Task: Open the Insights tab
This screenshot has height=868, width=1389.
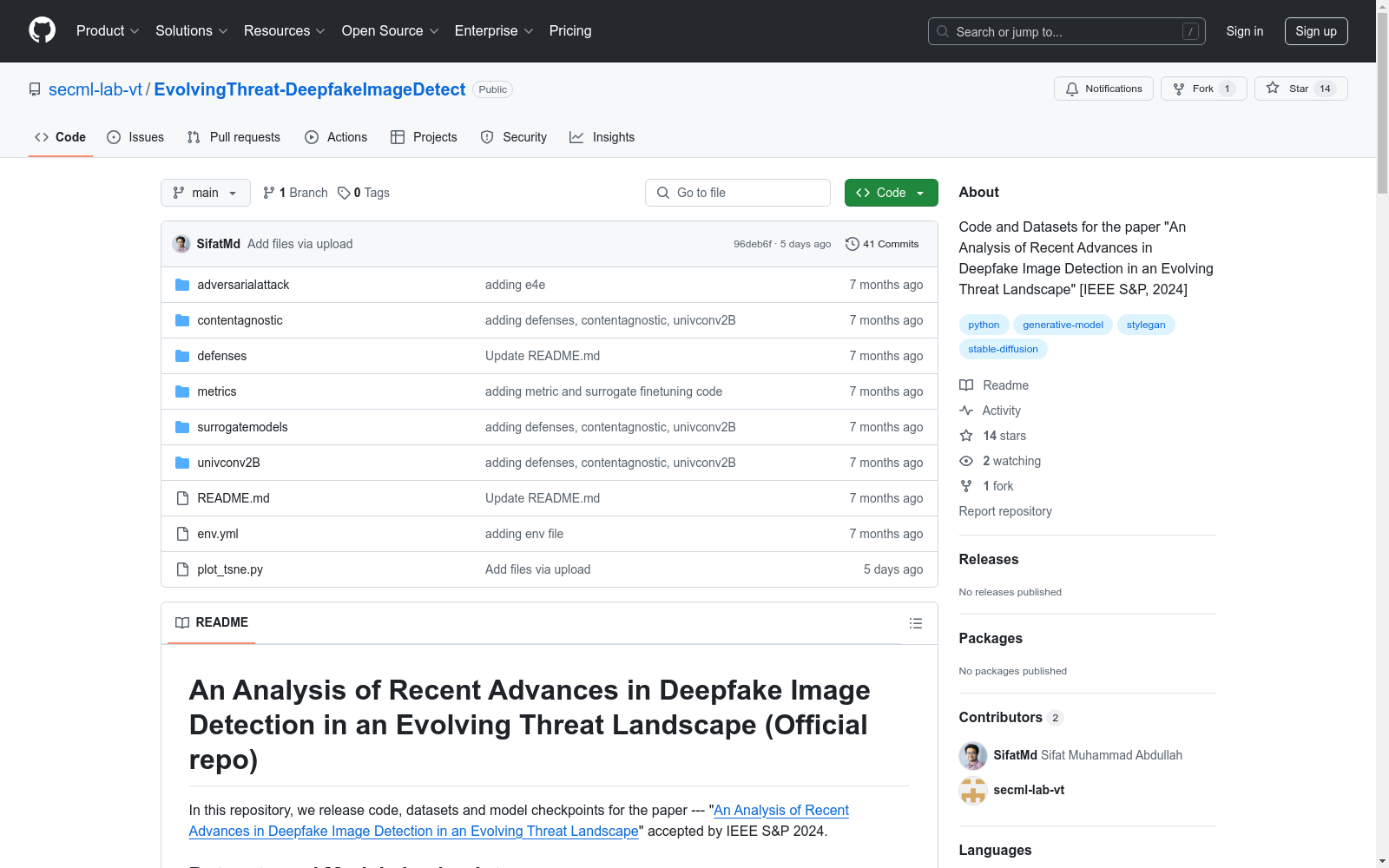Action: (x=602, y=137)
